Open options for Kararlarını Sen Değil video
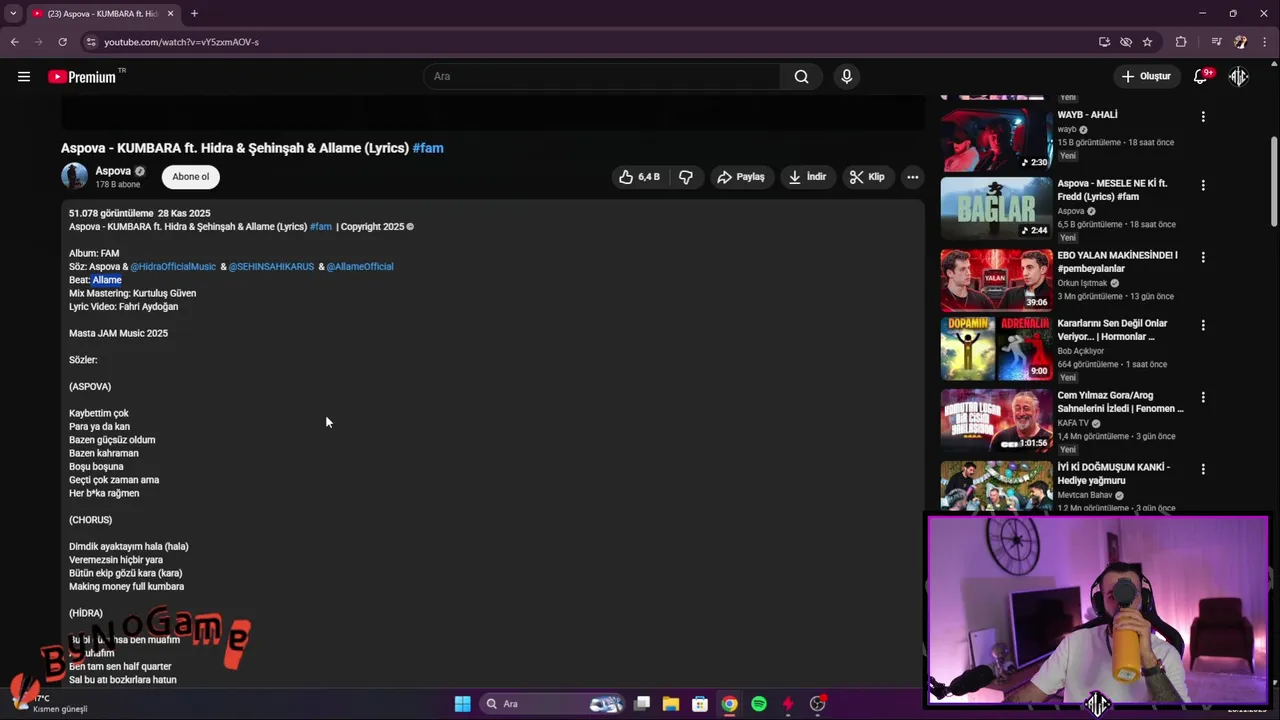The image size is (1280, 720). pos(1203,325)
